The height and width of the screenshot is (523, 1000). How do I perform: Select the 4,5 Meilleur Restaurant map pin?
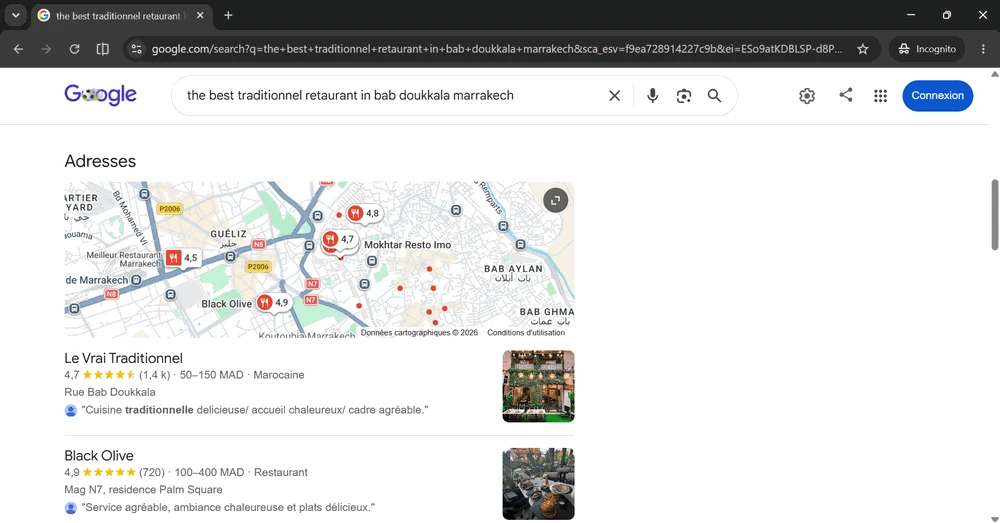click(182, 258)
